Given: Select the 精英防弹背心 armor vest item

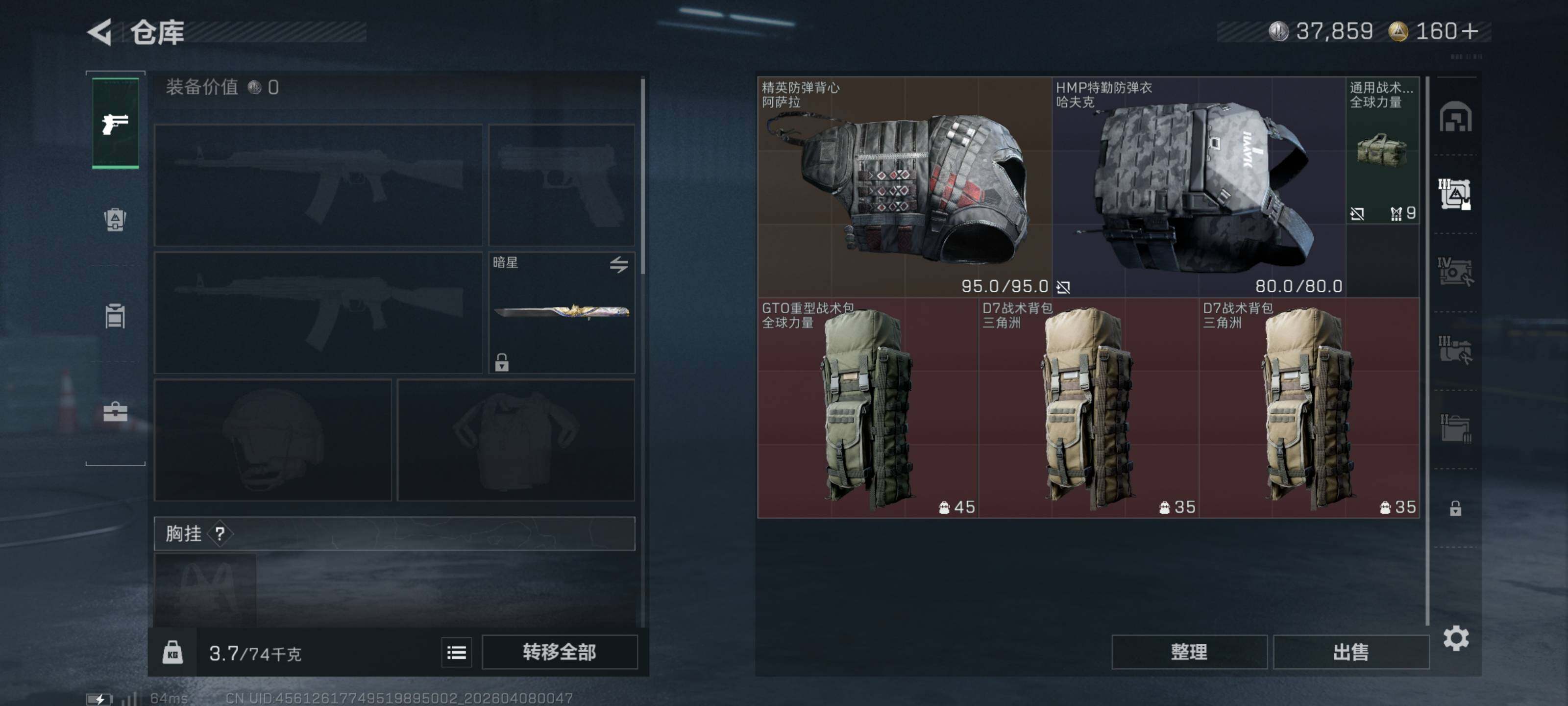Looking at the screenshot, I should (x=905, y=187).
